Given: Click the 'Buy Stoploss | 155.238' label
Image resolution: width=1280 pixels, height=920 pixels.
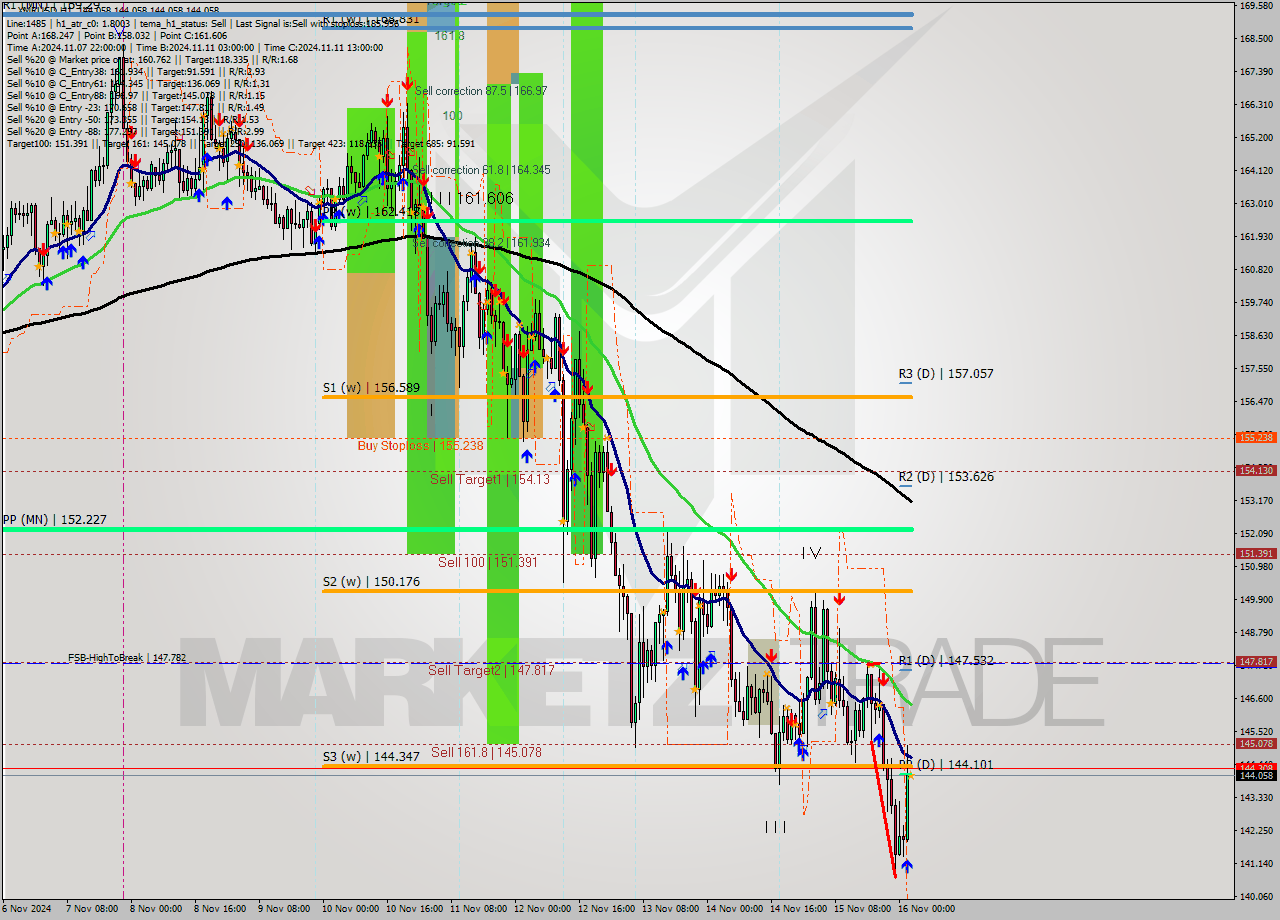Looking at the screenshot, I should (x=420, y=445).
